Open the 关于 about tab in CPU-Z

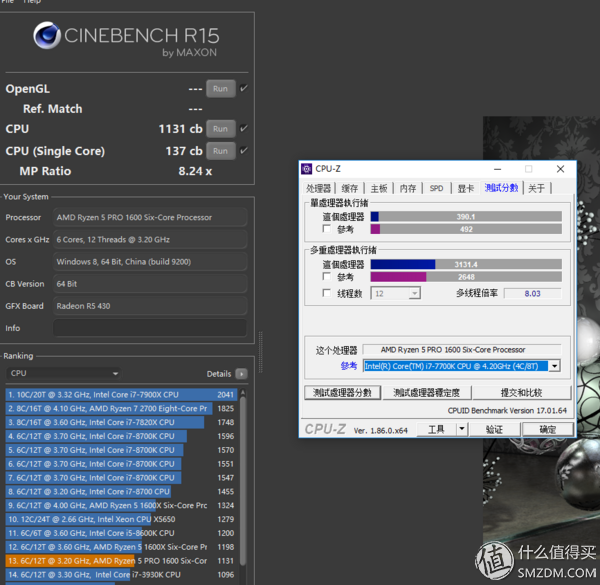tap(536, 188)
